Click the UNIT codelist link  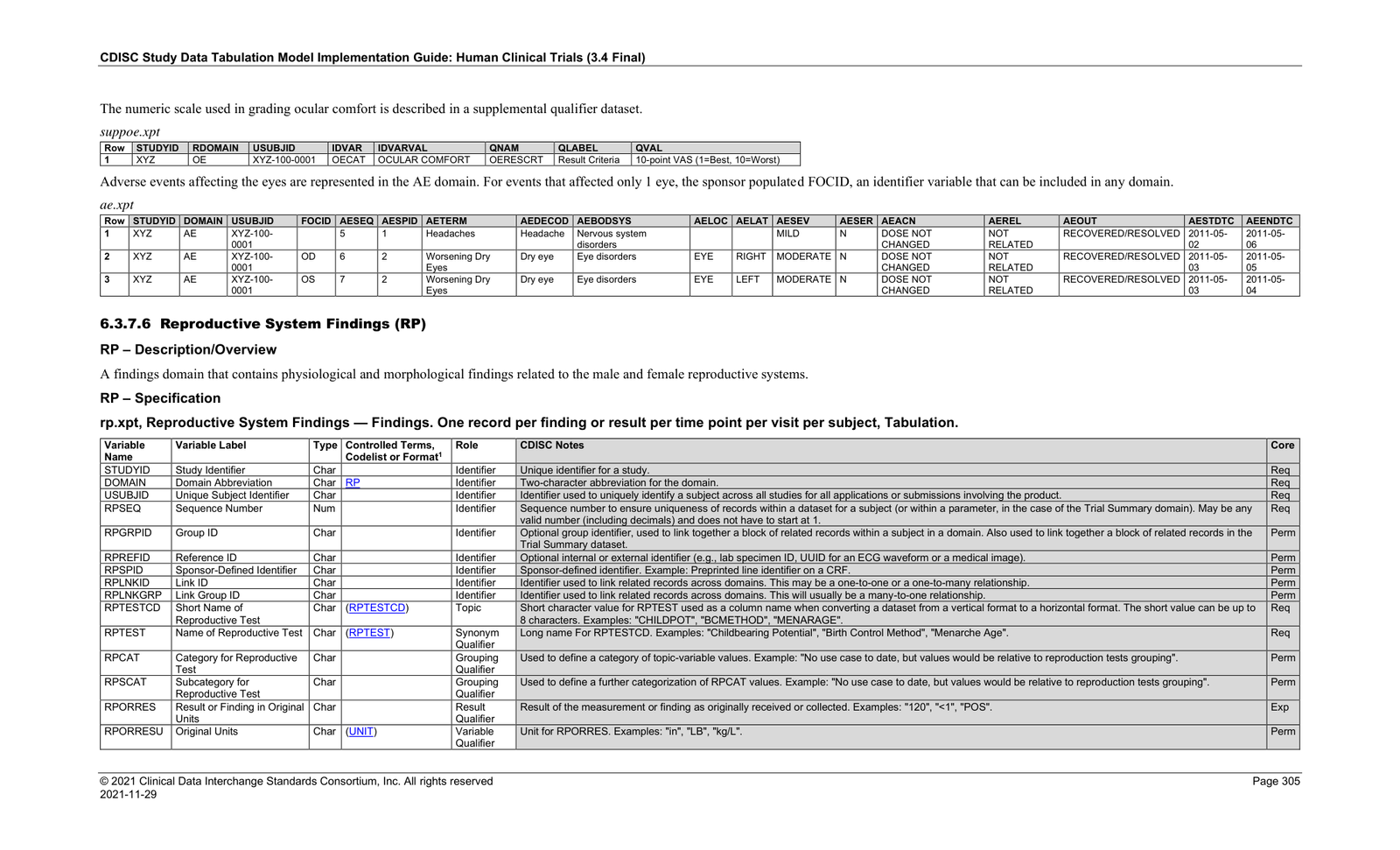tap(361, 732)
